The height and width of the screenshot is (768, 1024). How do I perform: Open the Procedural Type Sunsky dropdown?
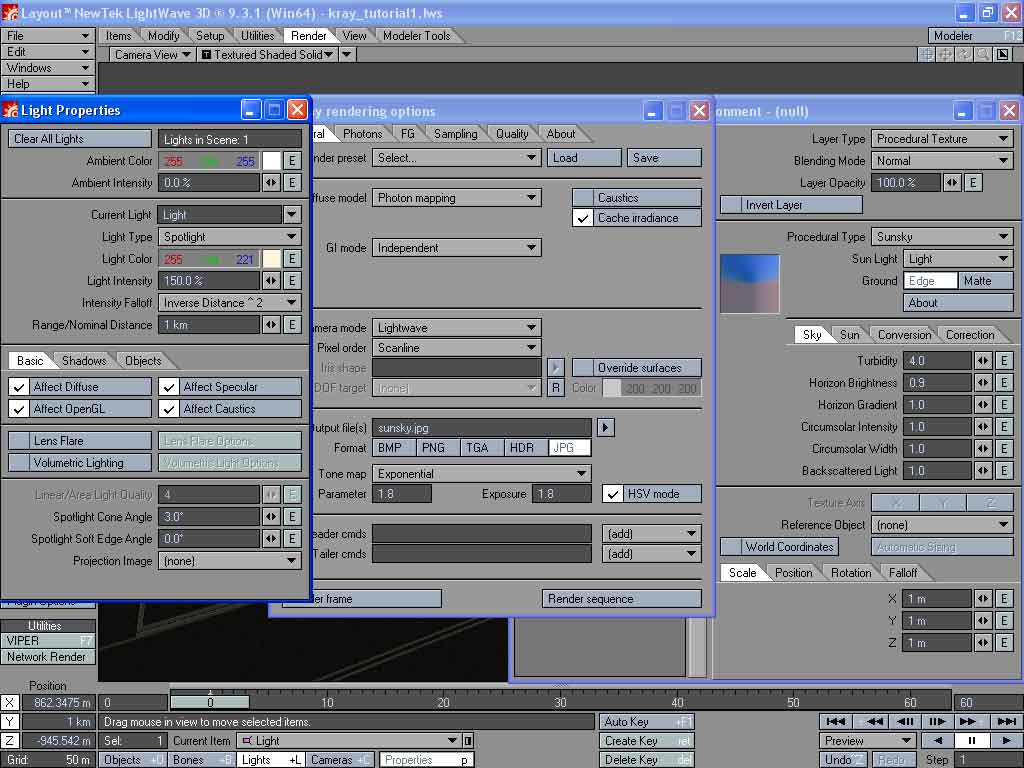point(942,237)
